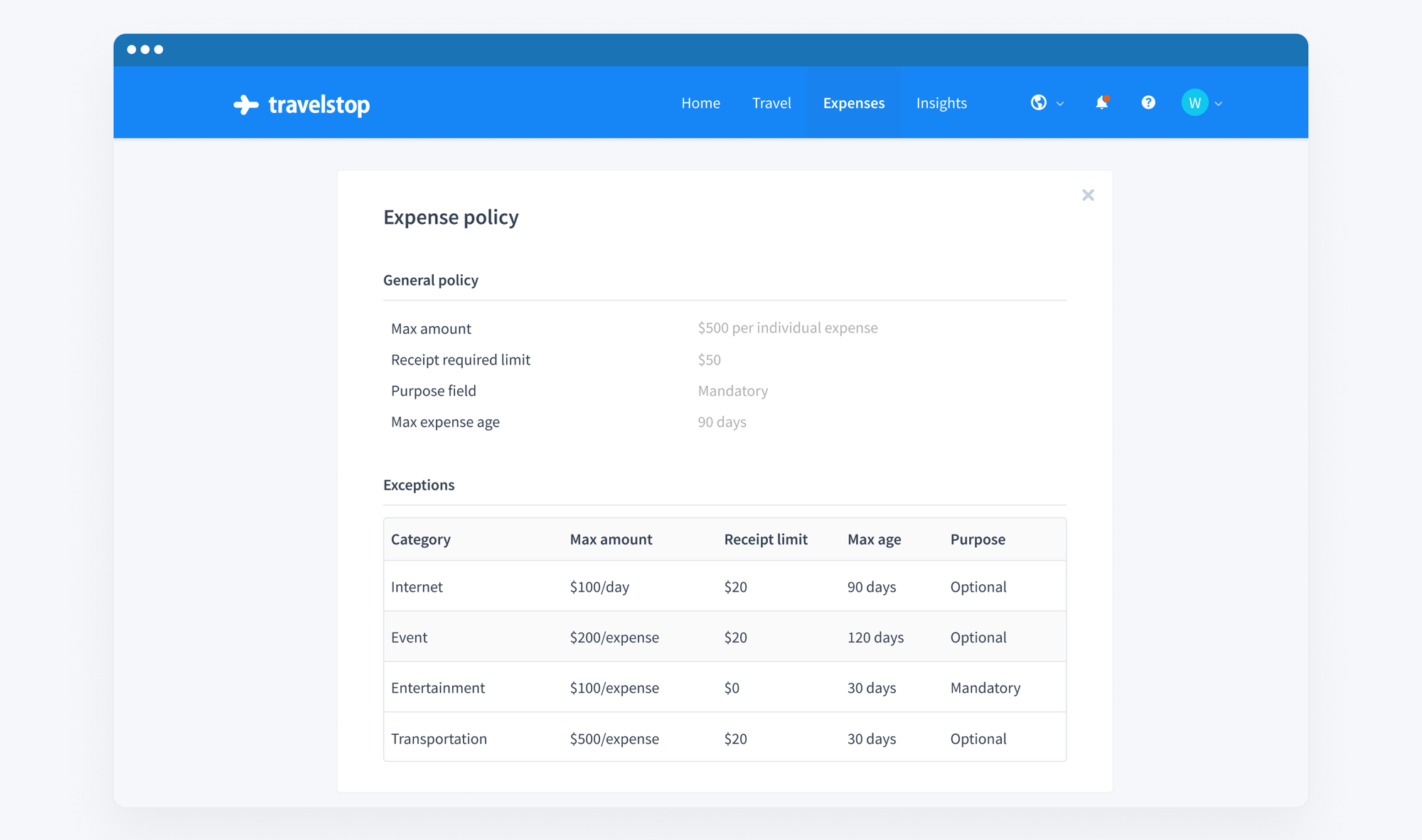Expand the chevron next to the globe
The width and height of the screenshot is (1422, 840).
[x=1060, y=104]
